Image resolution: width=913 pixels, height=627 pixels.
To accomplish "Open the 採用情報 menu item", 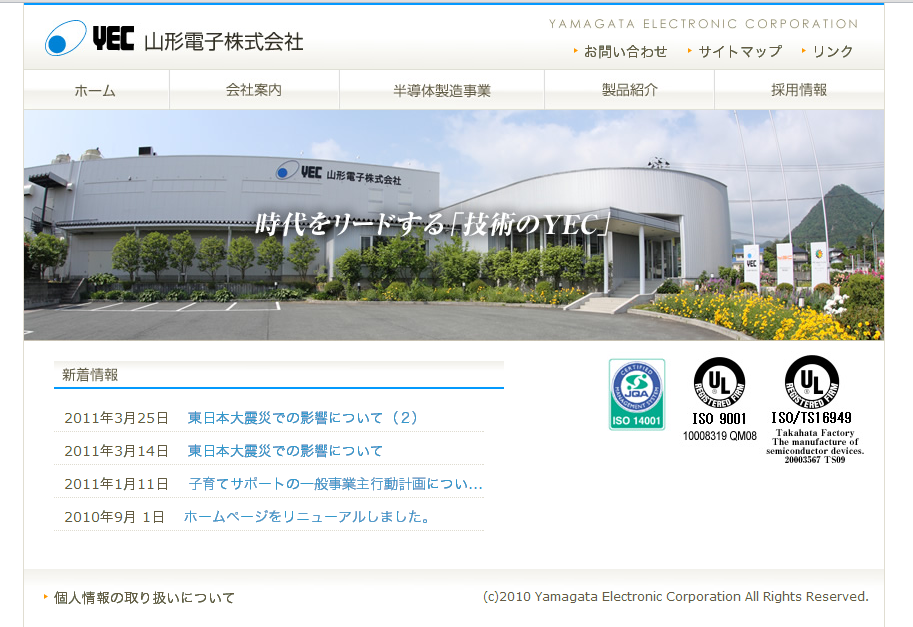I will 799,90.
